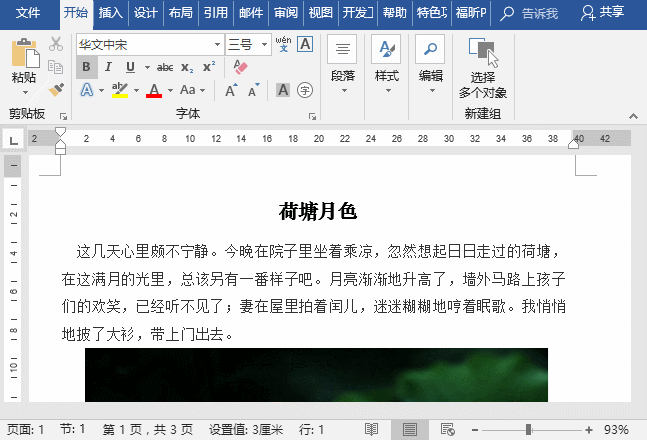Click the 93% zoom level
Image resolution: width=647 pixels, height=440 pixels.
616,430
